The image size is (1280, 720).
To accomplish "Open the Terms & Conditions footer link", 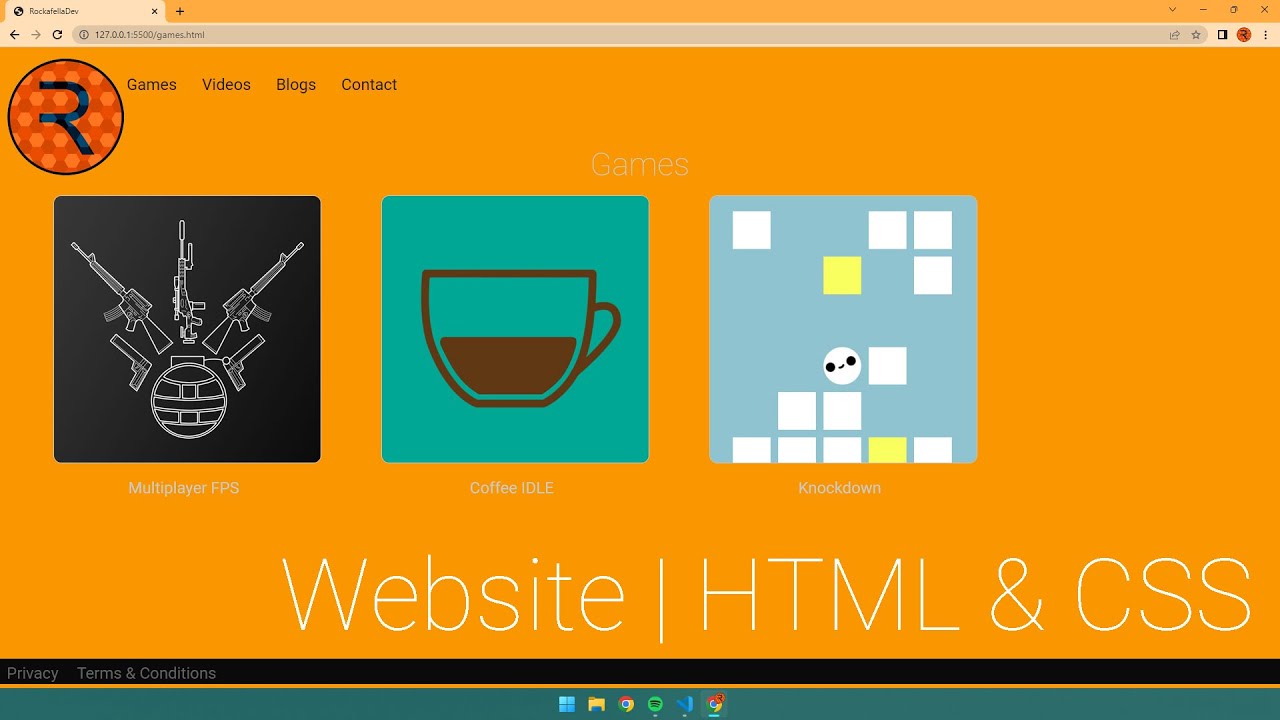I will (x=146, y=673).
